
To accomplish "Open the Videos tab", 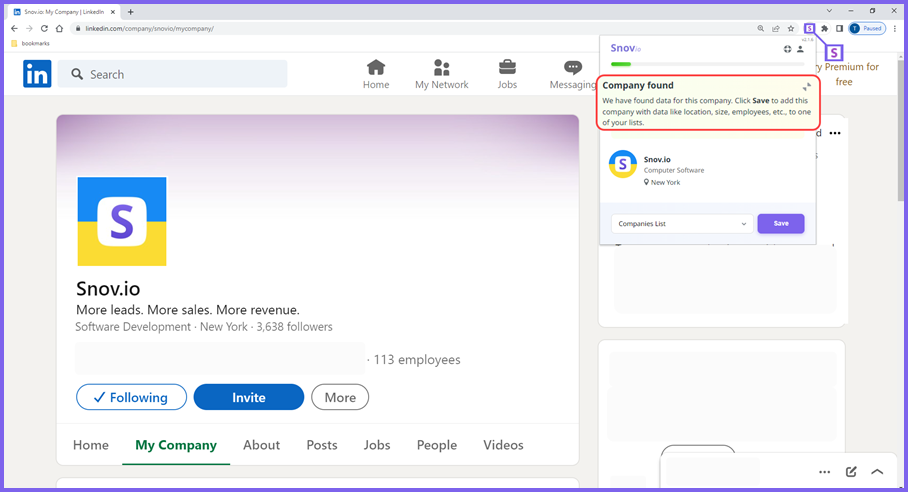I will tap(503, 445).
